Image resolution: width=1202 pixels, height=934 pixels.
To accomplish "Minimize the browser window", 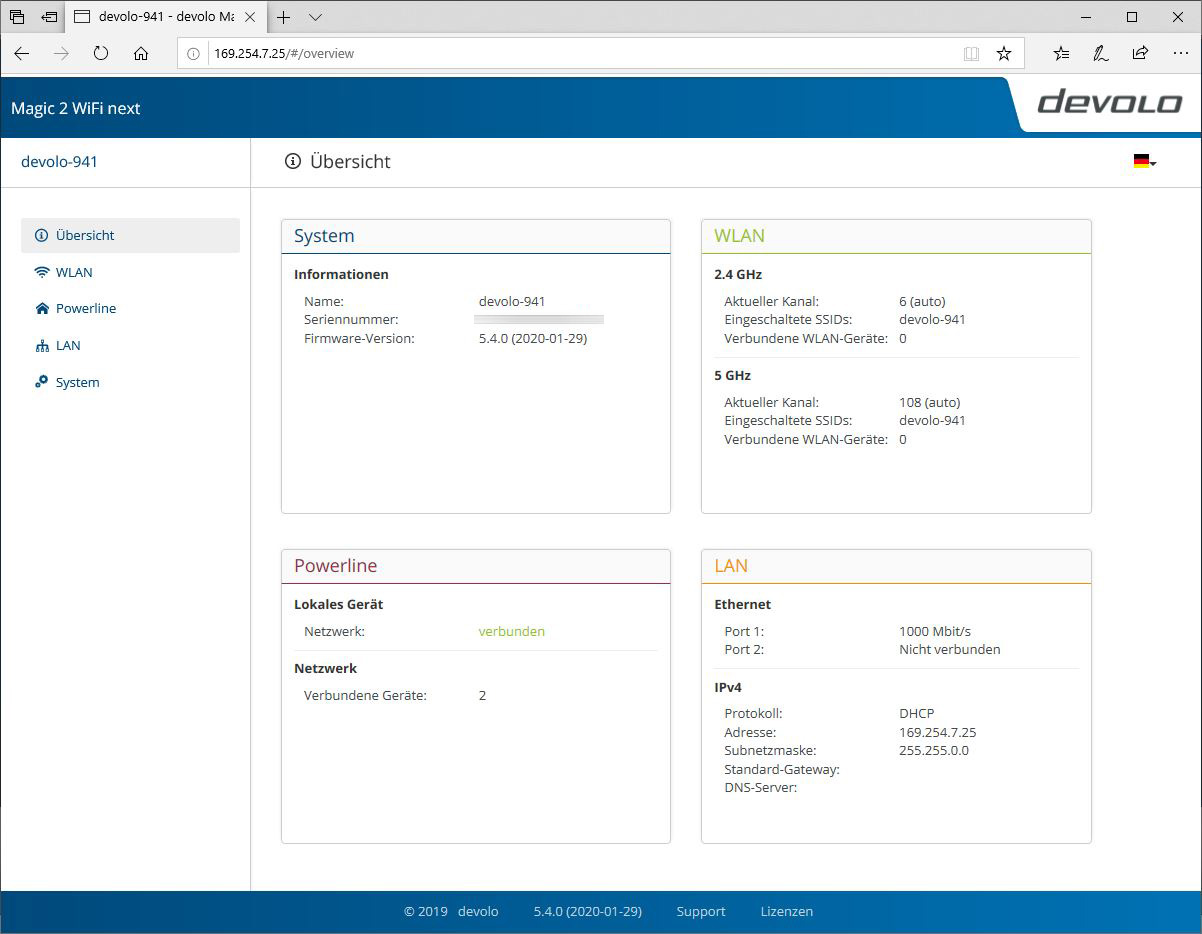I will (x=1086, y=17).
